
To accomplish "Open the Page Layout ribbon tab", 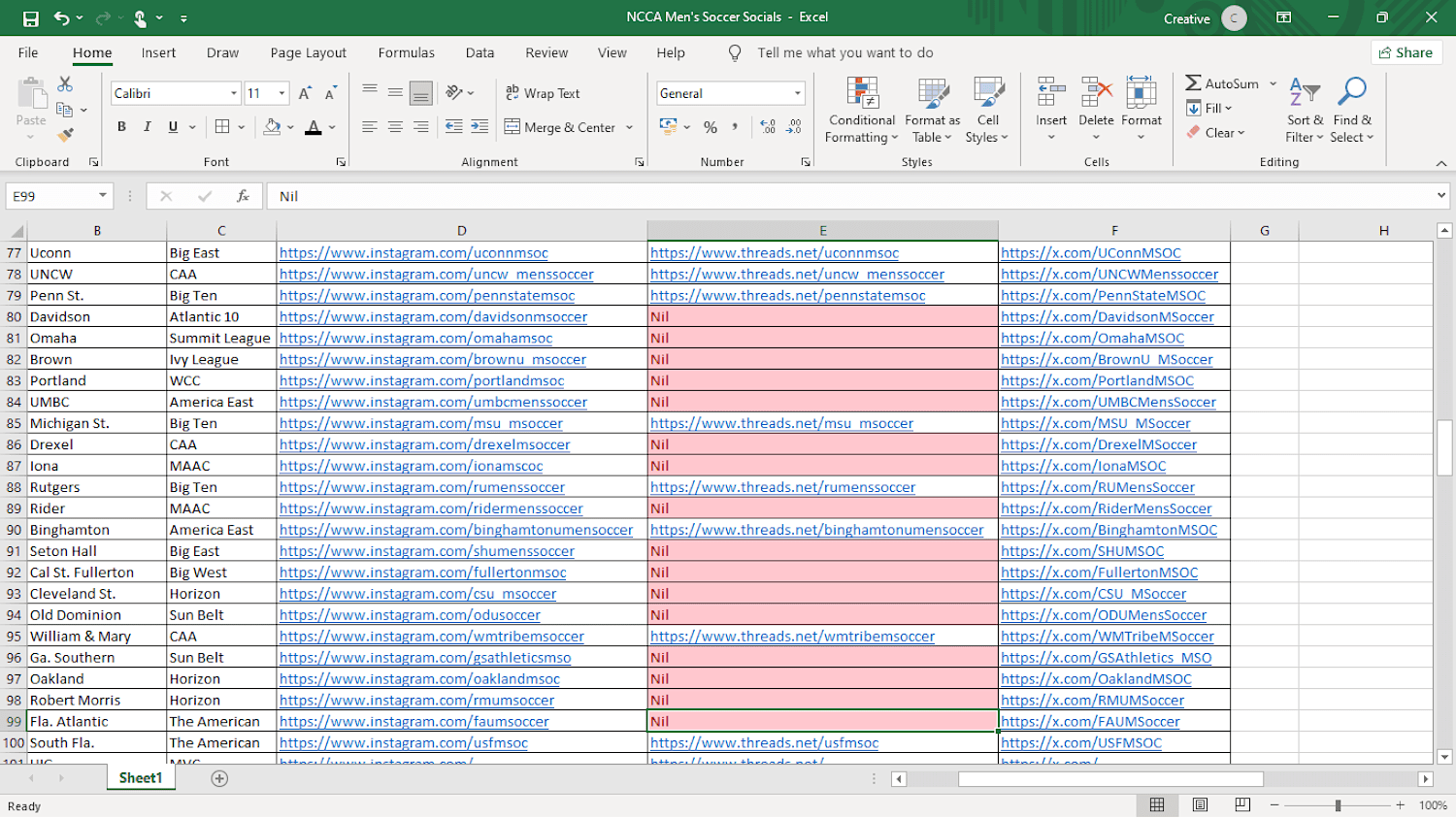I will [x=309, y=52].
